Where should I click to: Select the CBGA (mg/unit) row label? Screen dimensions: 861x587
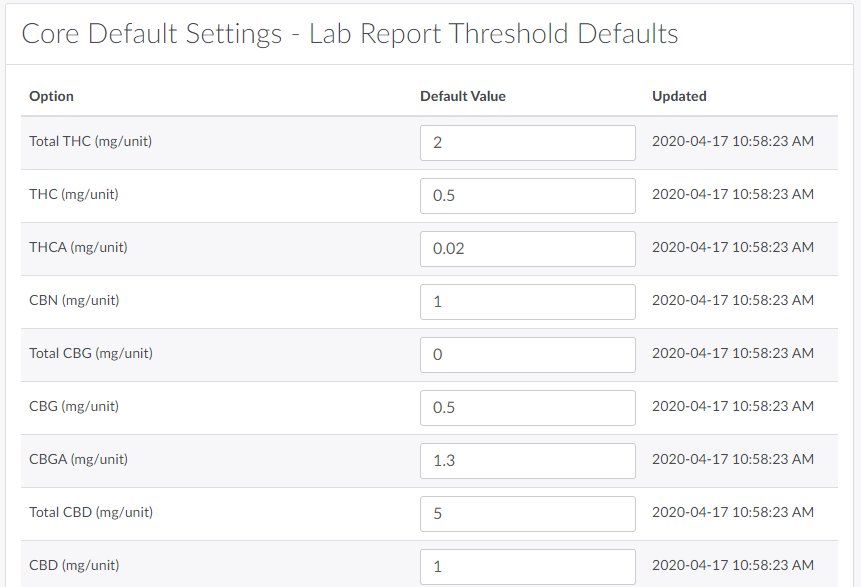pyautogui.click(x=78, y=459)
